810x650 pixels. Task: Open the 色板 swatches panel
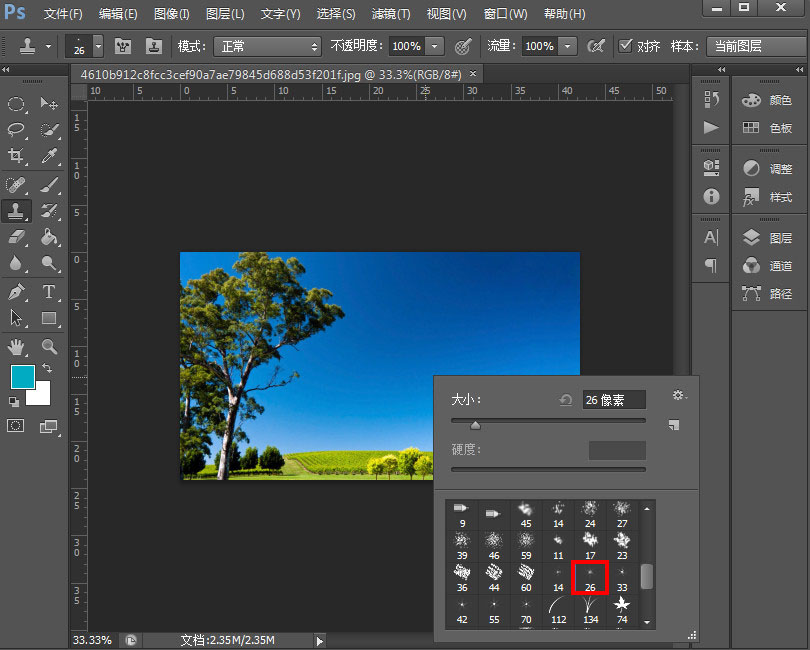767,128
